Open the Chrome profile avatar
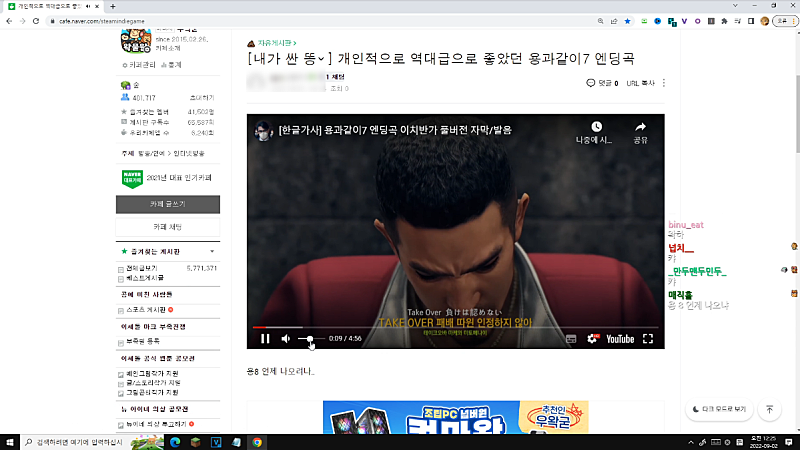Screen dimensions: 800x450 pos(764,21)
